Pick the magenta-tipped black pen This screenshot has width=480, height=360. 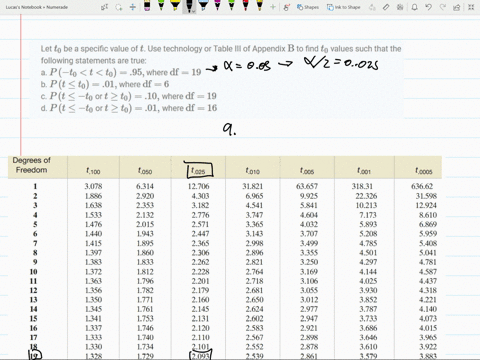[147, 6]
